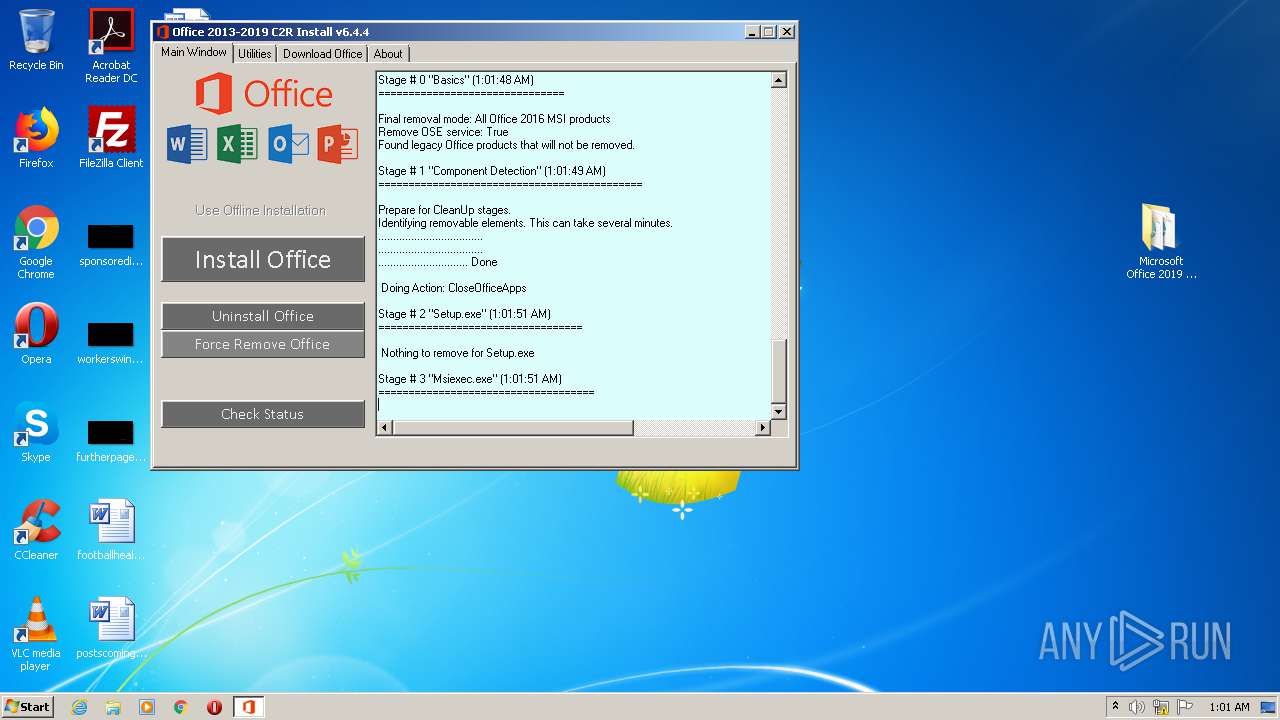Open Microsoft Office 2019 folder on desktop
The height and width of the screenshot is (720, 1280).
[1161, 242]
